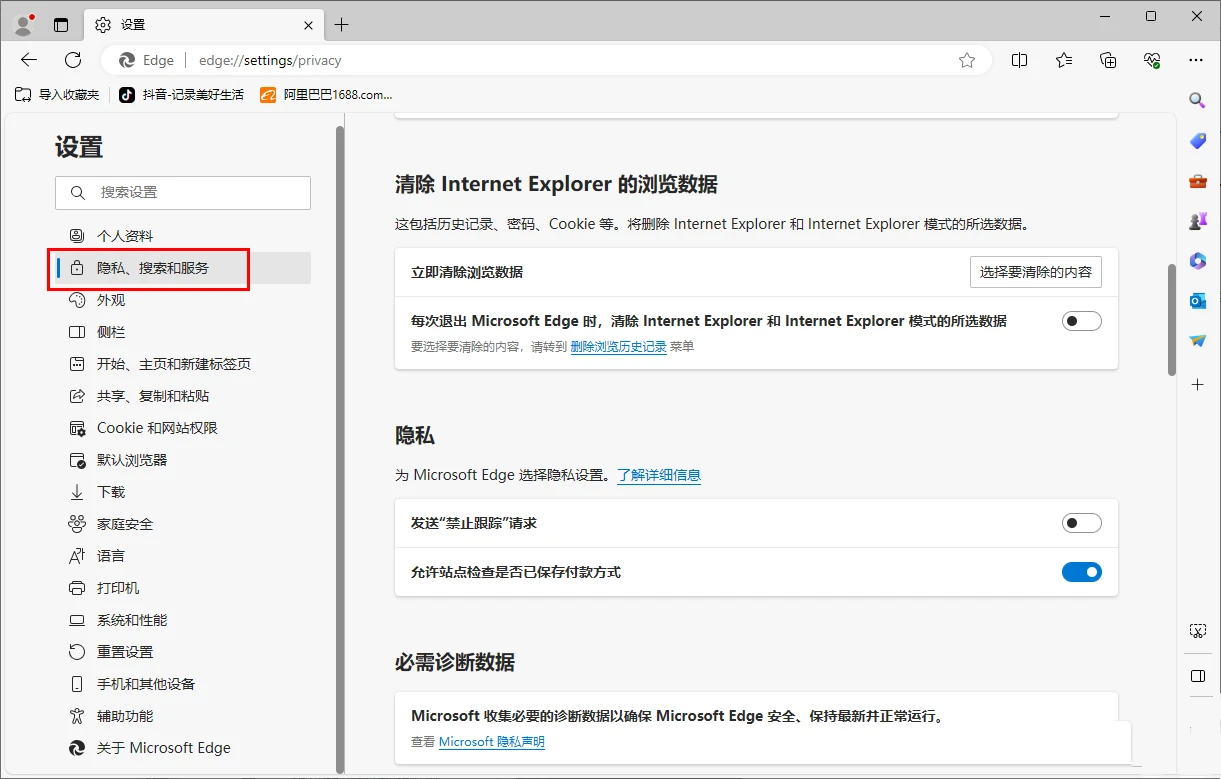Open 开始、主页和新建标签页 settings

pyautogui.click(x=183, y=364)
